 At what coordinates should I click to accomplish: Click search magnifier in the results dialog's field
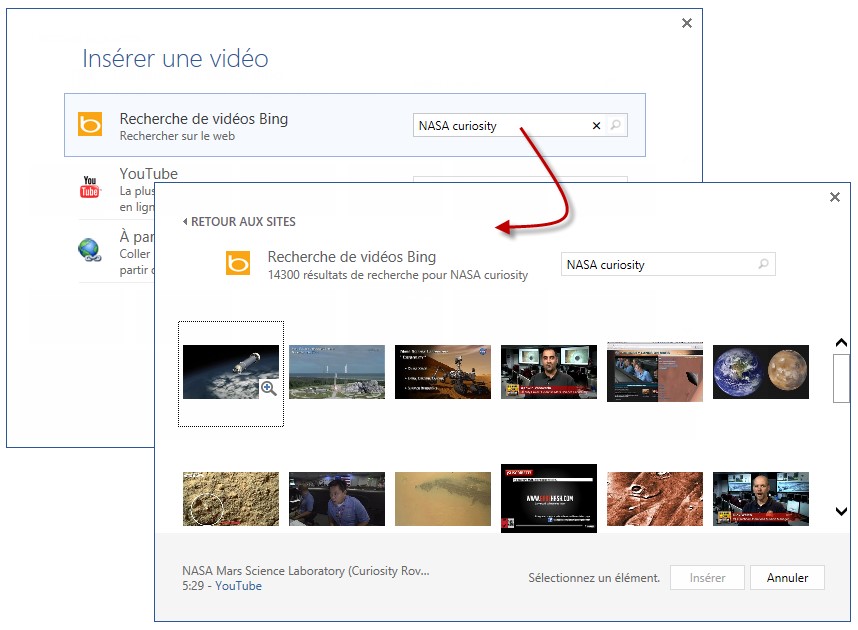[764, 265]
